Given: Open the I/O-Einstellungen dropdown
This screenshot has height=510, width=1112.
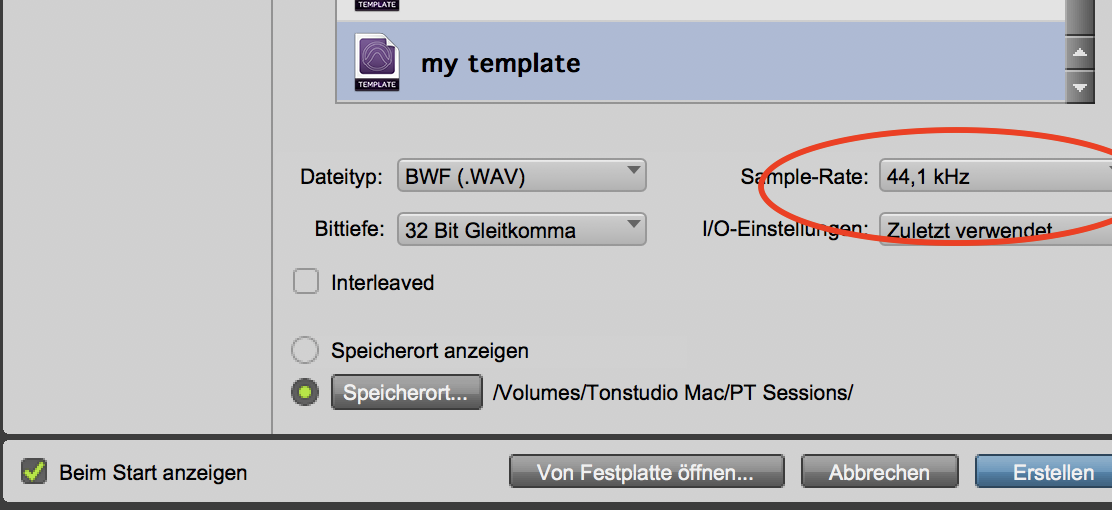Looking at the screenshot, I should pyautogui.click(x=995, y=229).
